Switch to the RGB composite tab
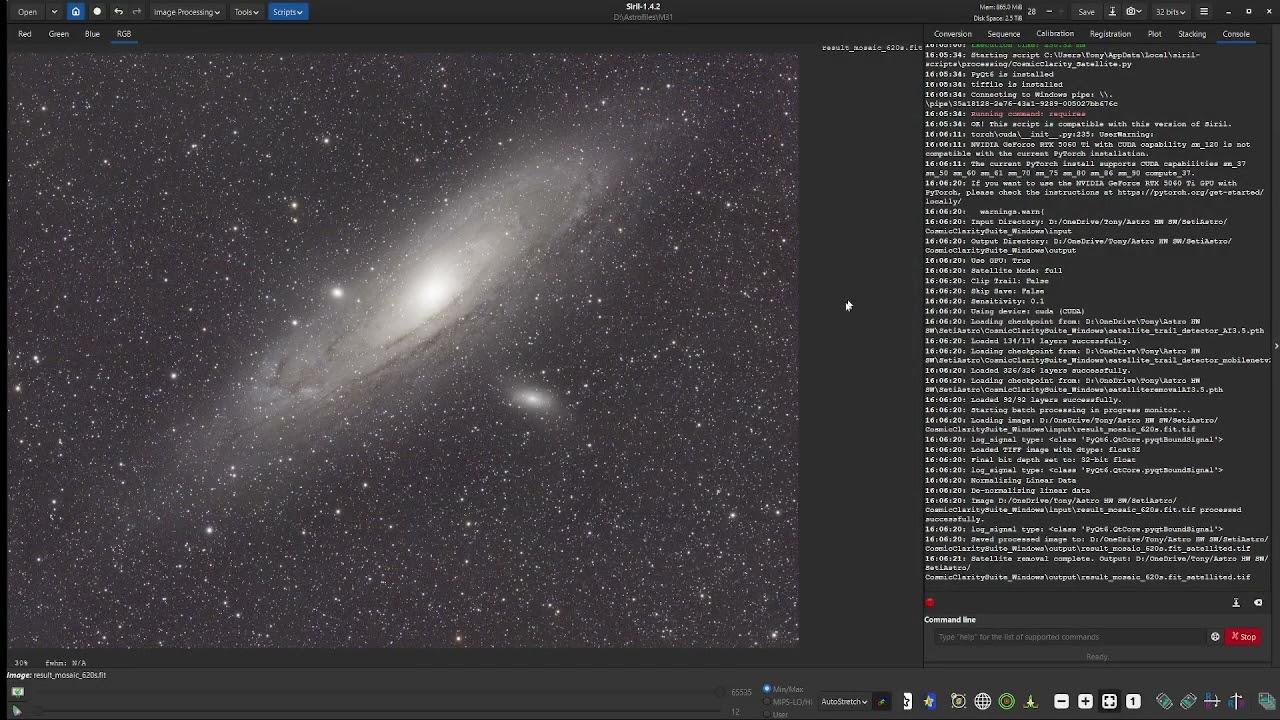This screenshot has height=720, width=1280. click(x=124, y=34)
